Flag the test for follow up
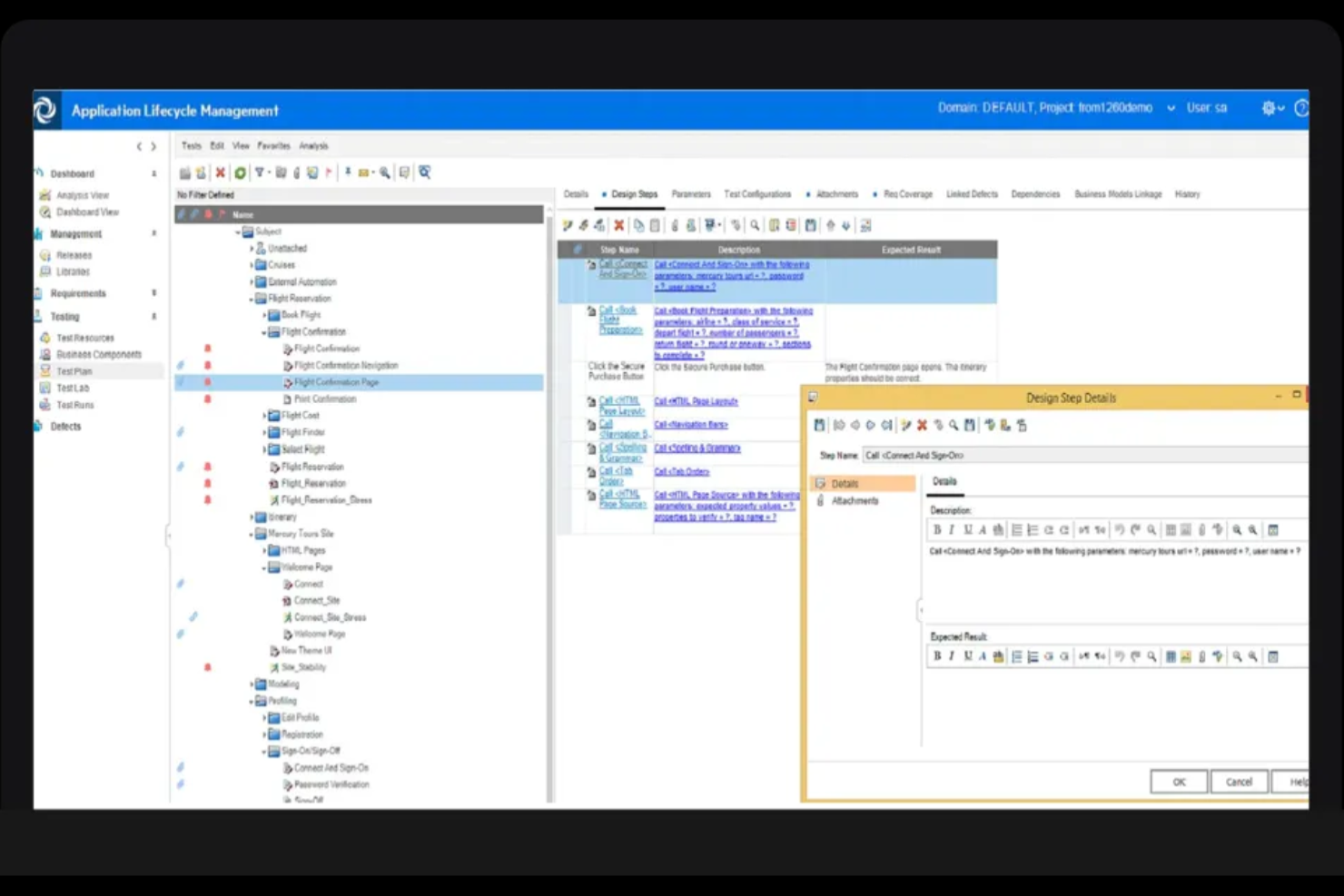The image size is (1344, 896). (330, 172)
